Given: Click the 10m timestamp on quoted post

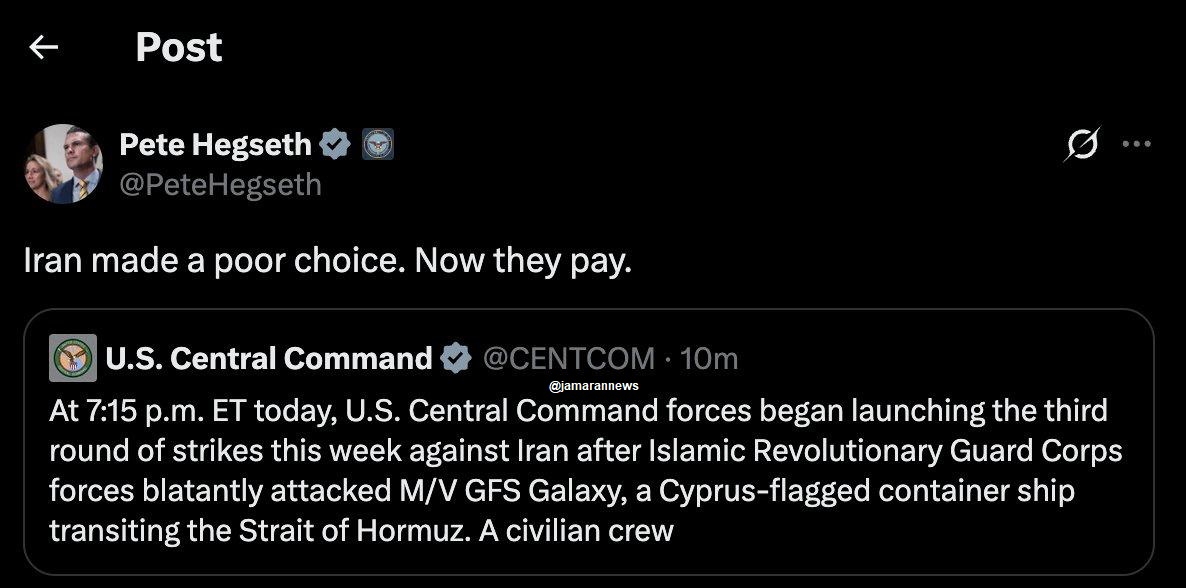Looking at the screenshot, I should [709, 358].
